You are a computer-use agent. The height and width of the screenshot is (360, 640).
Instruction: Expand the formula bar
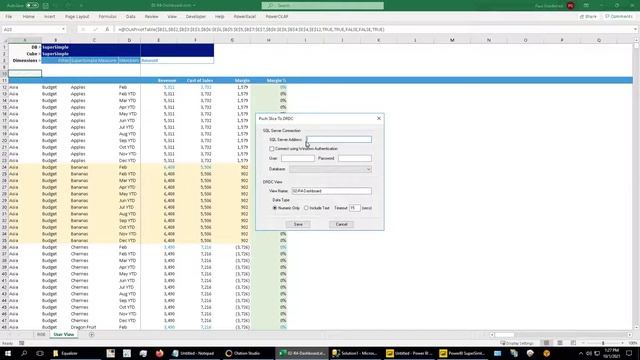[x=636, y=29]
